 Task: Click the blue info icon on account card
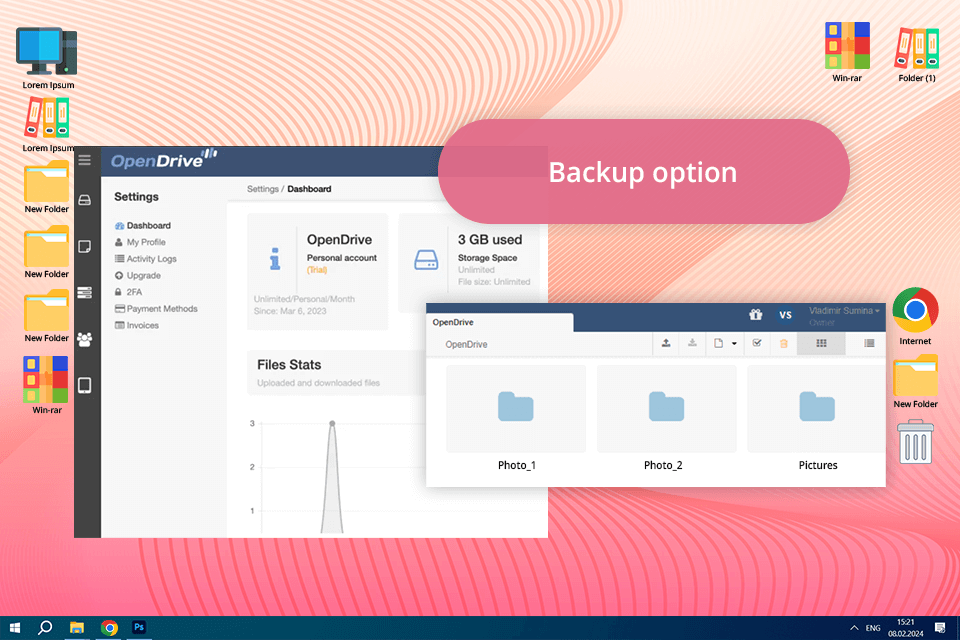(x=275, y=258)
